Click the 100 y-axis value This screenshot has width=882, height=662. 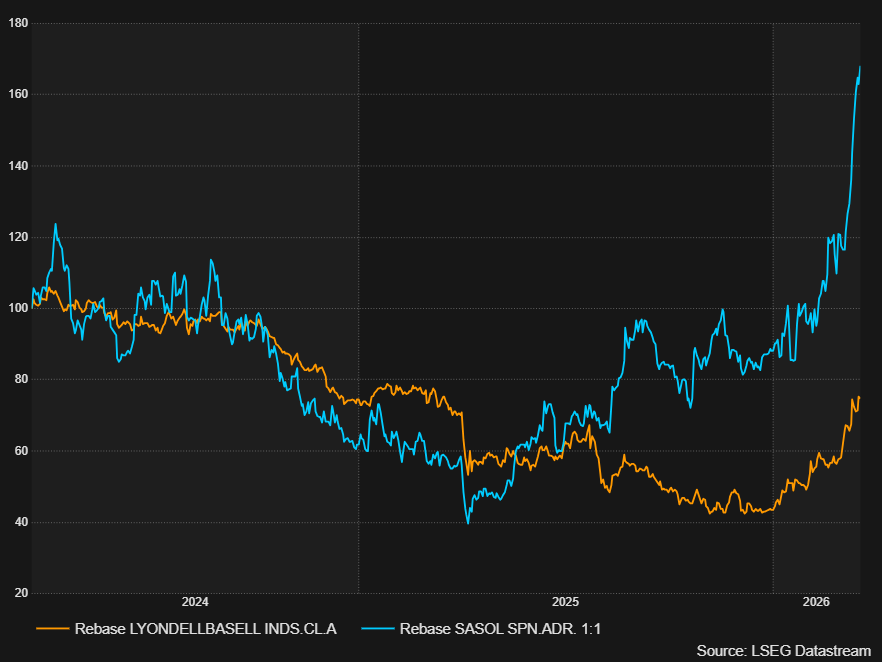(x=18, y=308)
